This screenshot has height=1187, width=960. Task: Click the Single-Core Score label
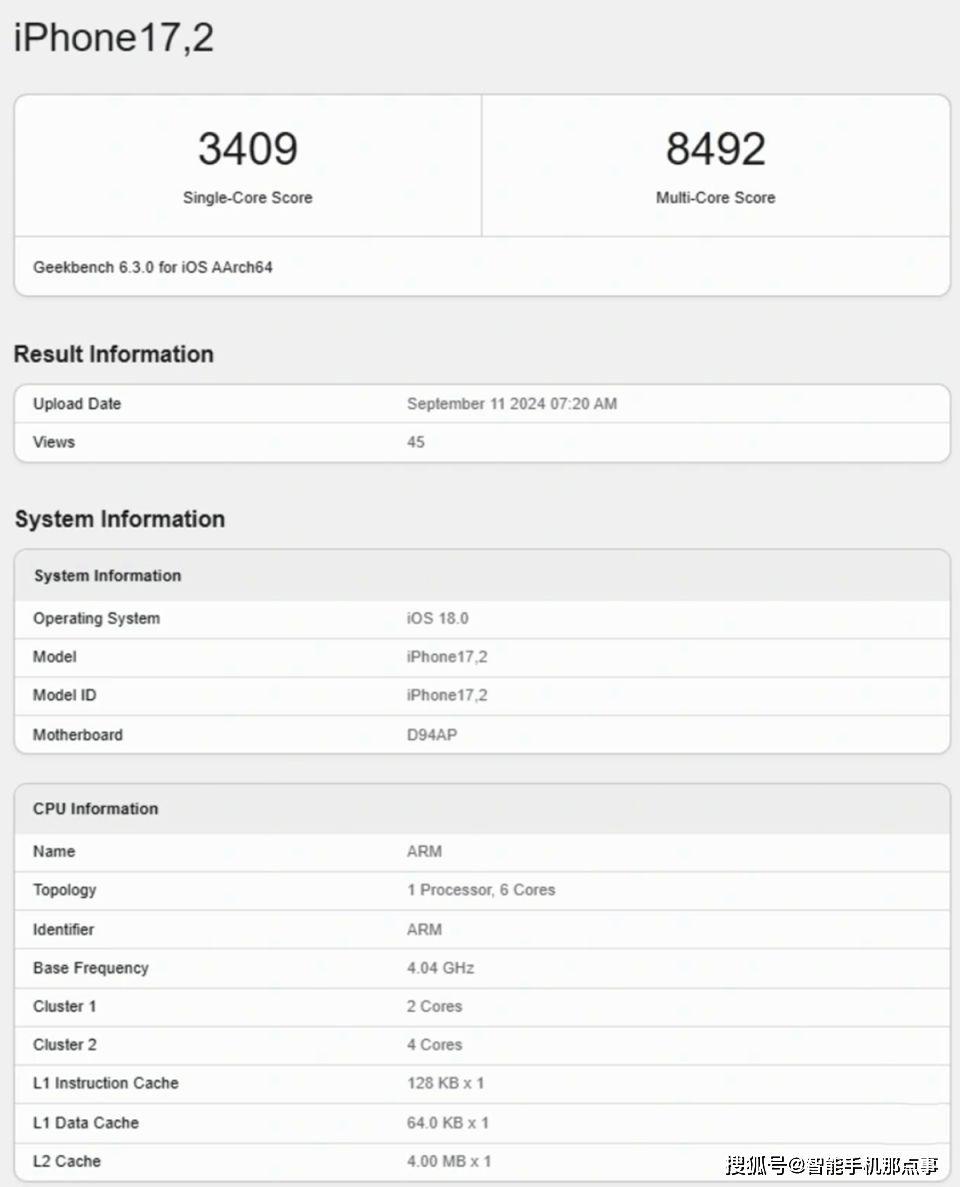point(248,198)
